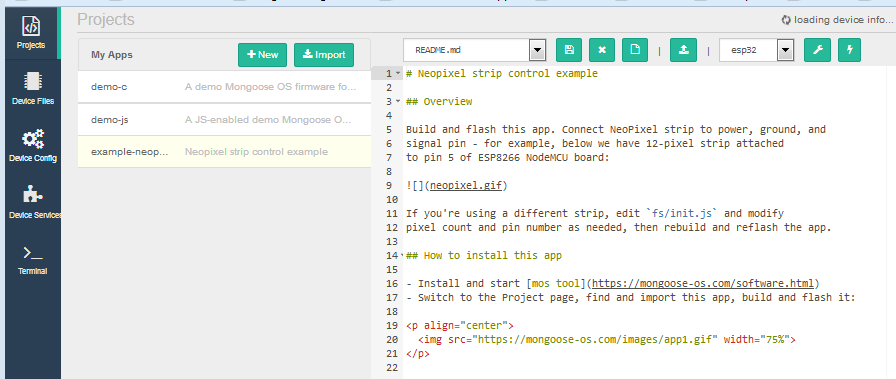
Task: Select the example-neopixel app row
Action: [224, 151]
